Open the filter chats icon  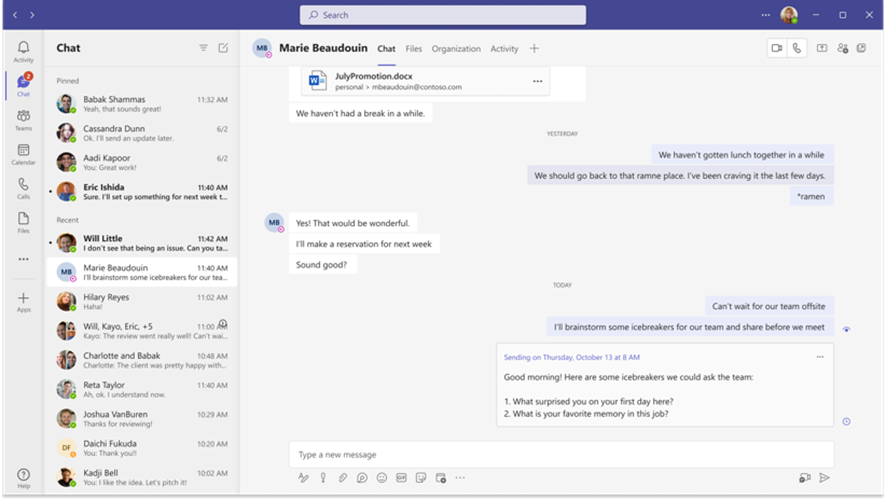203,48
